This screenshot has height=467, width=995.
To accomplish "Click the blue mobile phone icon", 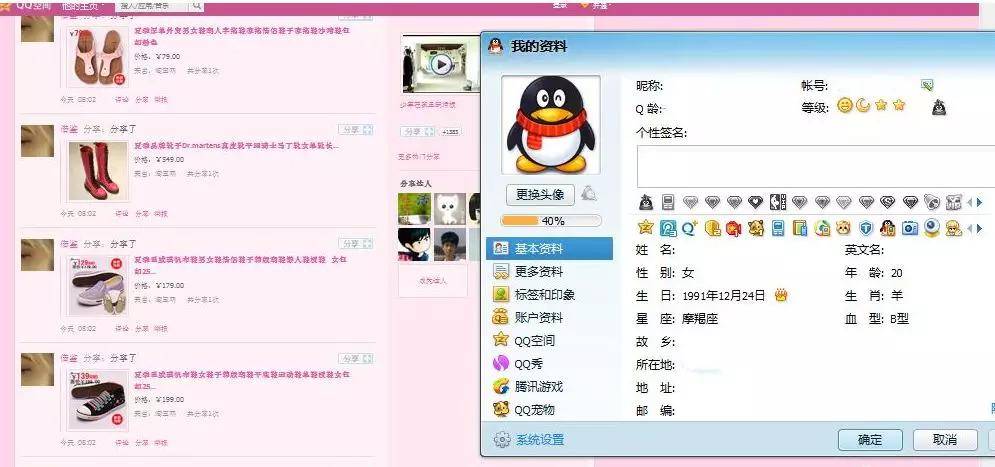I will point(777,228).
